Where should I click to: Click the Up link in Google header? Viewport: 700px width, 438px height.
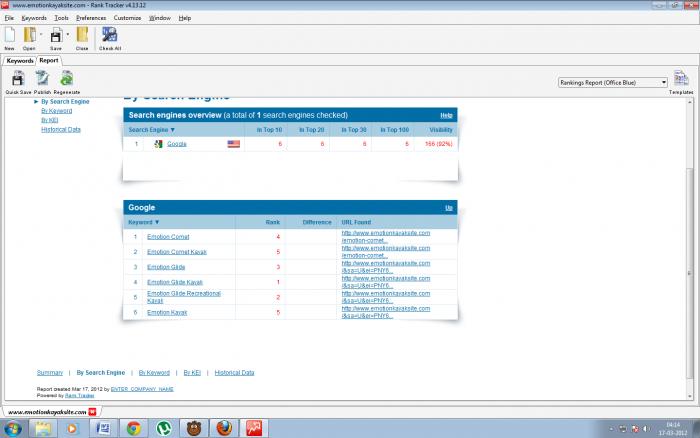tap(449, 208)
